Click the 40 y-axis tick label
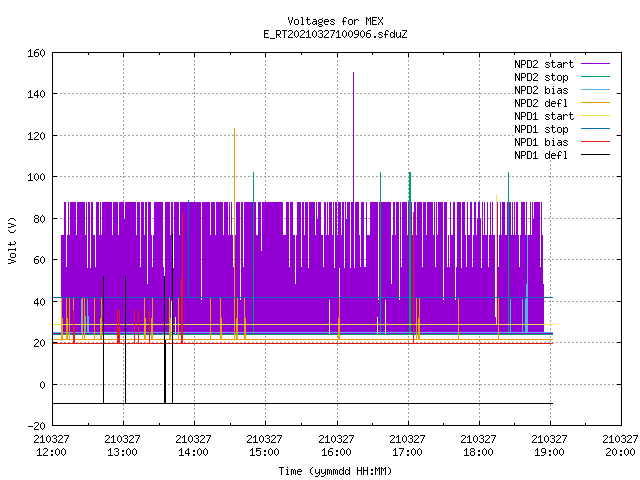 point(39,302)
